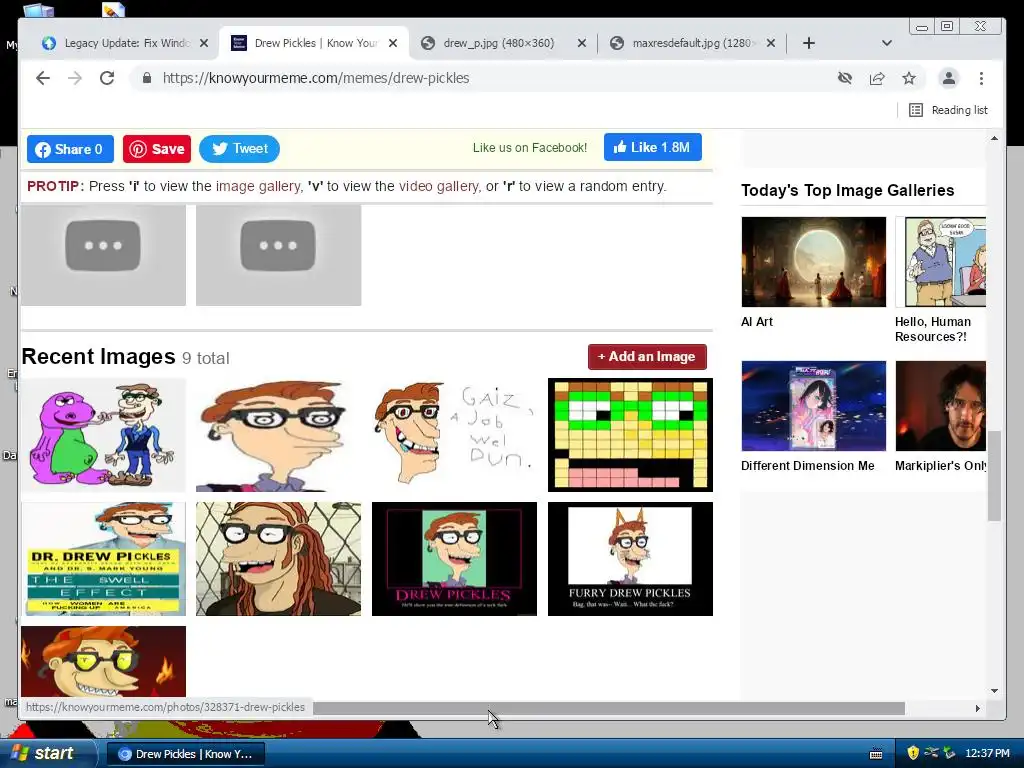Close the Legacy Update tab
The width and height of the screenshot is (1024, 768).
pos(204,43)
